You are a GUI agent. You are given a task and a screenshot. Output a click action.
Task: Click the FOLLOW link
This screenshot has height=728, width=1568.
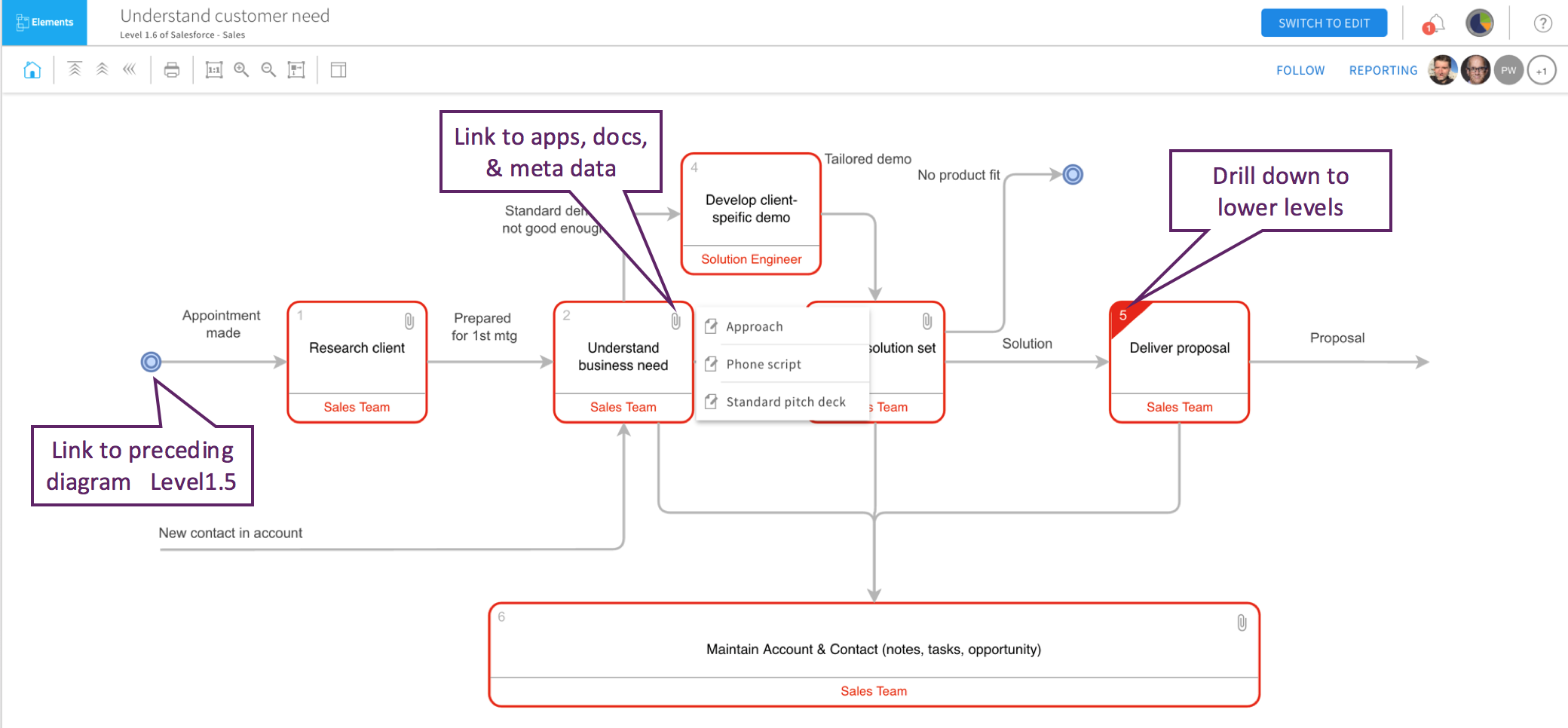[x=1300, y=70]
